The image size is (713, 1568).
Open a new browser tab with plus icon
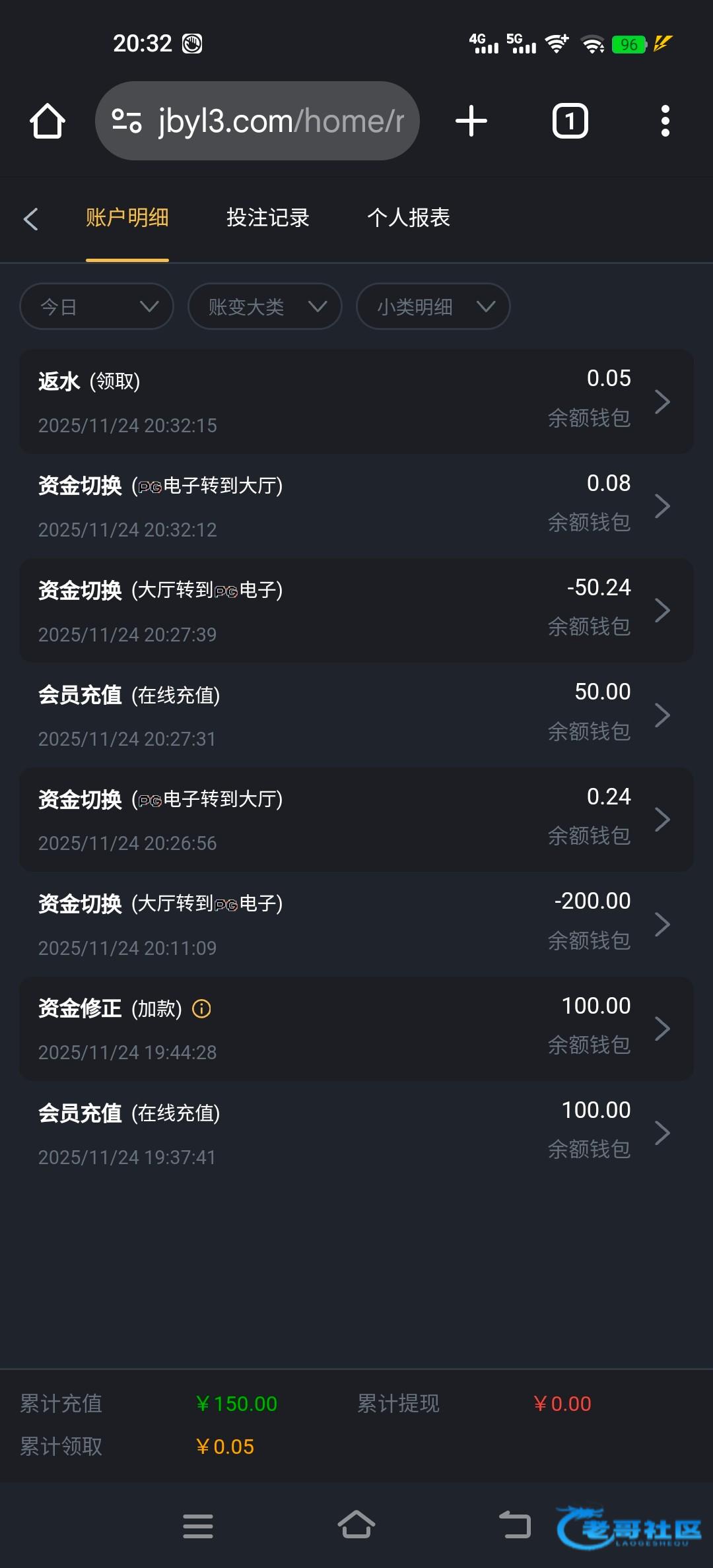[x=471, y=121]
